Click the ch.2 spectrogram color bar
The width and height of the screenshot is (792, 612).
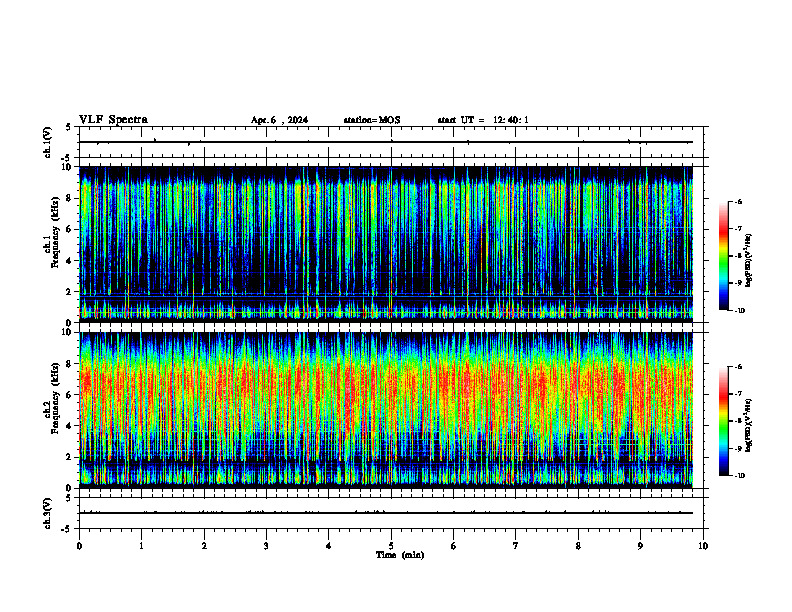tap(723, 421)
